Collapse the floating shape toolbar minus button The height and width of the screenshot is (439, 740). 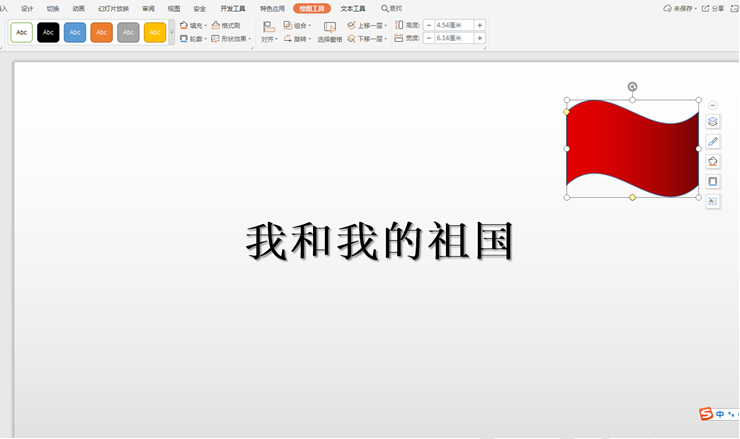pos(713,105)
